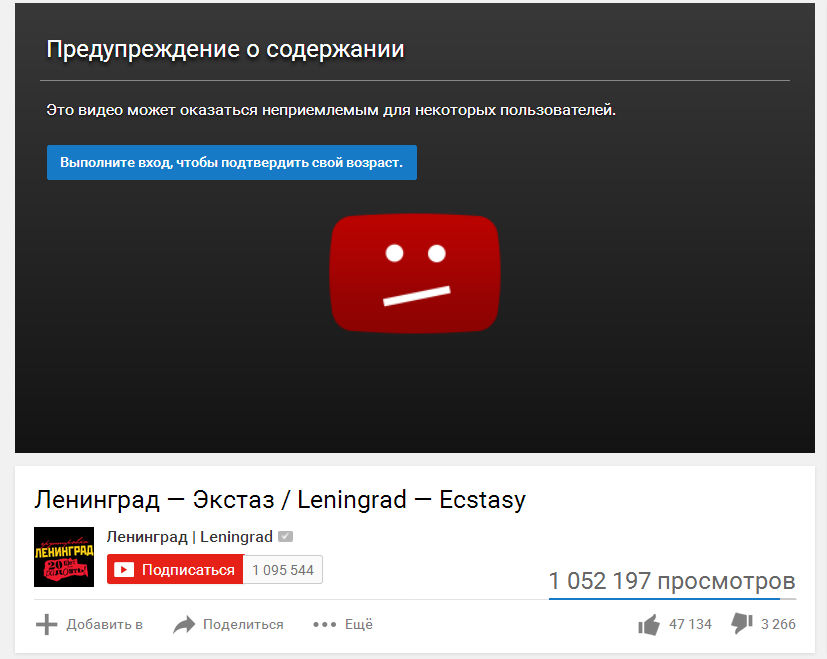
Task: Open the three dots Ещё menu
Action: coord(324,625)
